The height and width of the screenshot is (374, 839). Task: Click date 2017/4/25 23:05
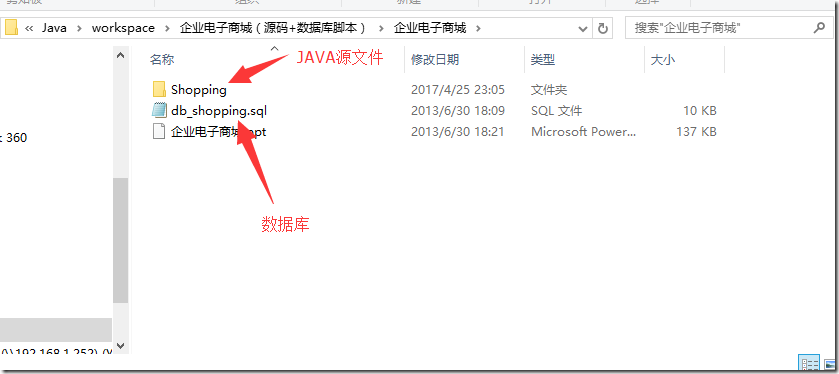(x=457, y=90)
